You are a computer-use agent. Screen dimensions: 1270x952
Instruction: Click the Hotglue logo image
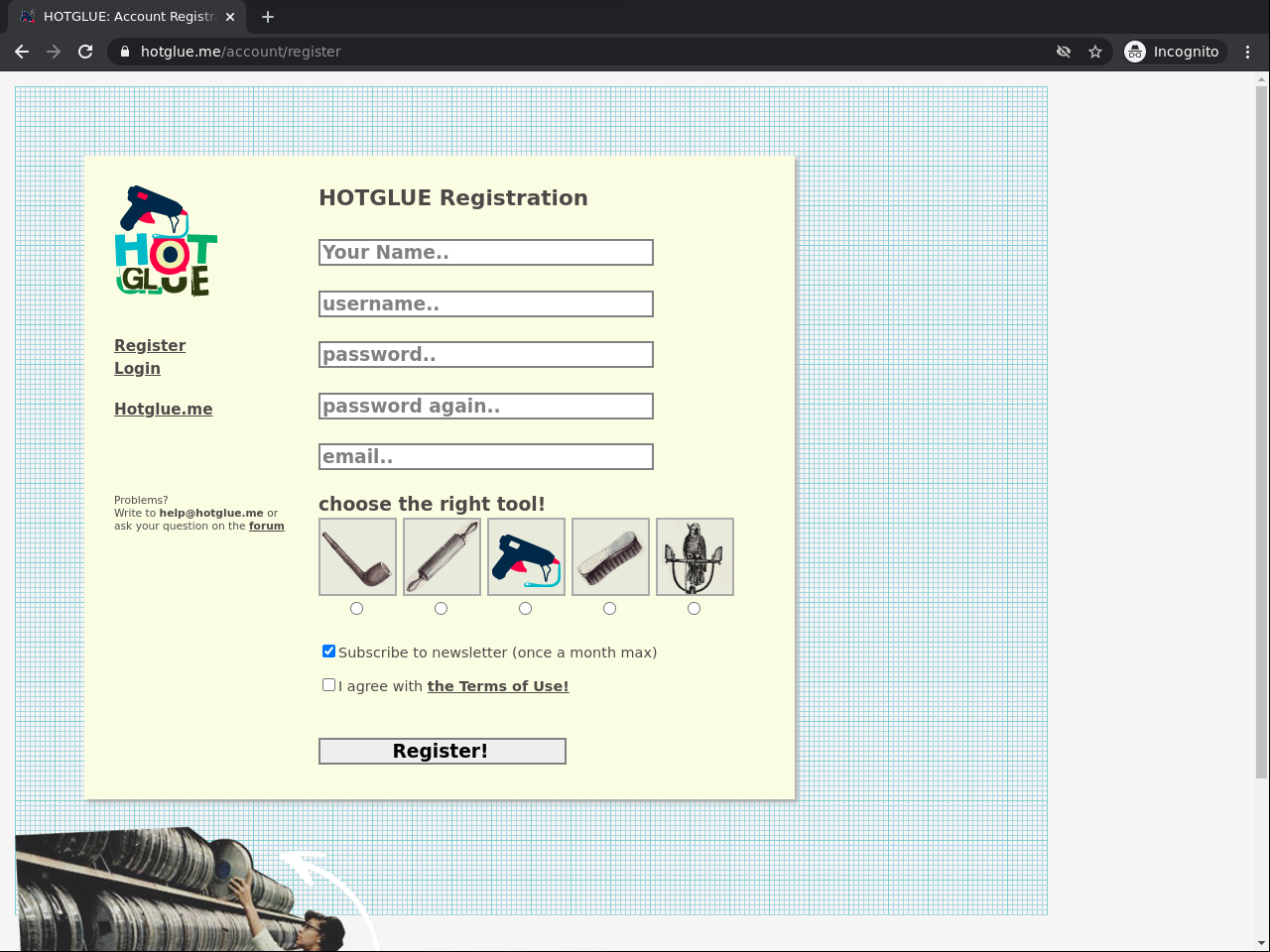coord(167,241)
